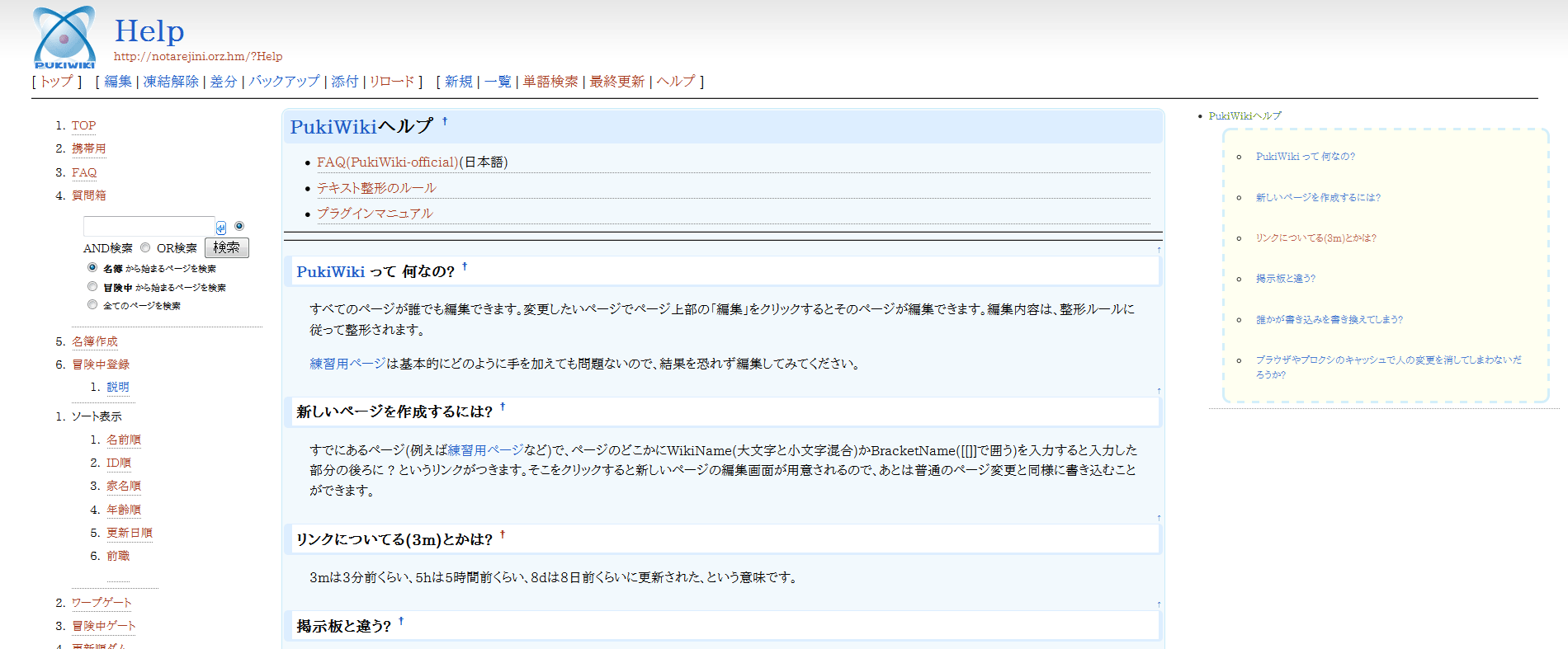Open '単語検索' from the top menu
Viewport: 1568px width, 649px height.
coord(550,82)
